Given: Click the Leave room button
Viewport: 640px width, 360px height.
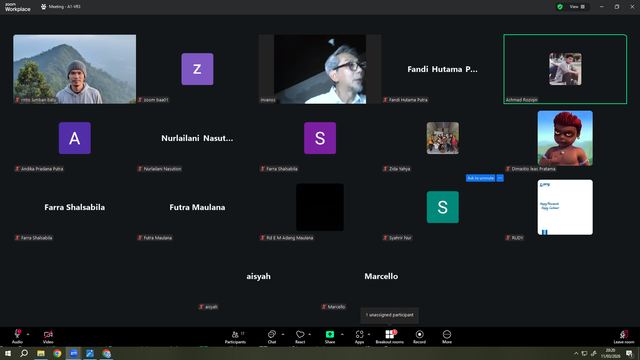Looking at the screenshot, I should (x=624, y=336).
